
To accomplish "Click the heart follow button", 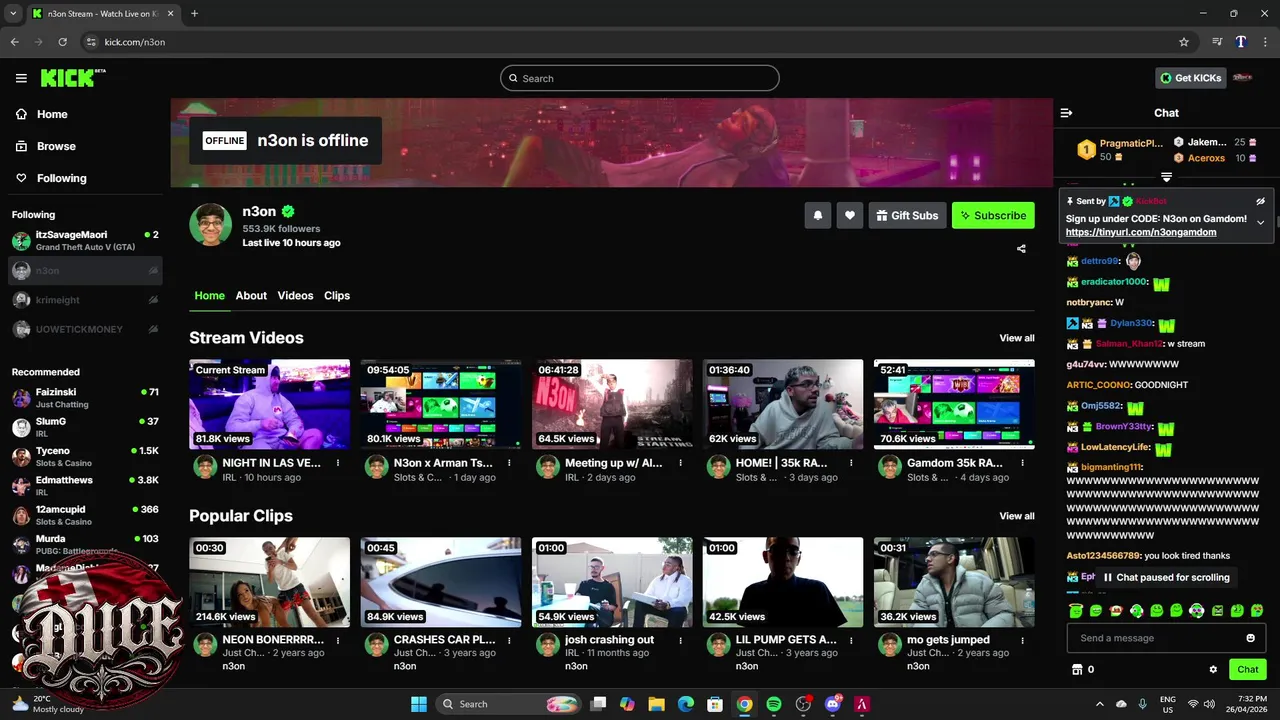I will [850, 215].
